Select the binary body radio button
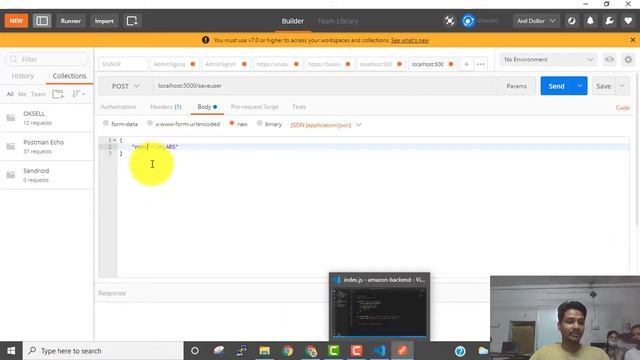 pyautogui.click(x=259, y=123)
